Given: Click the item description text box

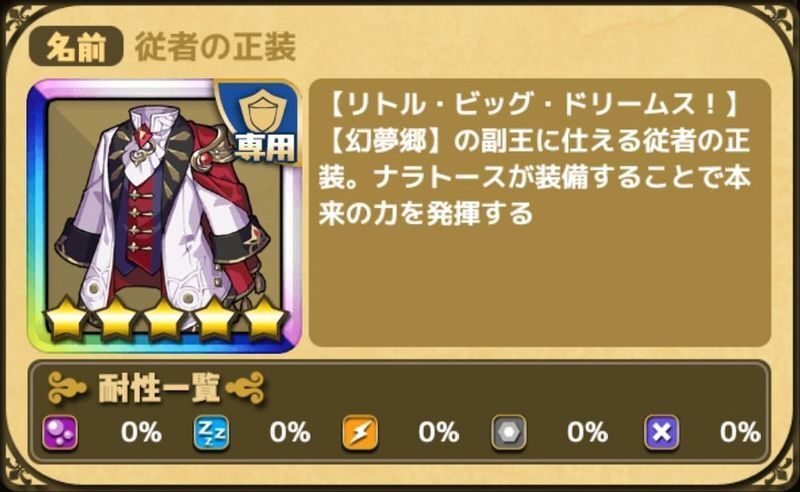Looking at the screenshot, I should tap(539, 213).
